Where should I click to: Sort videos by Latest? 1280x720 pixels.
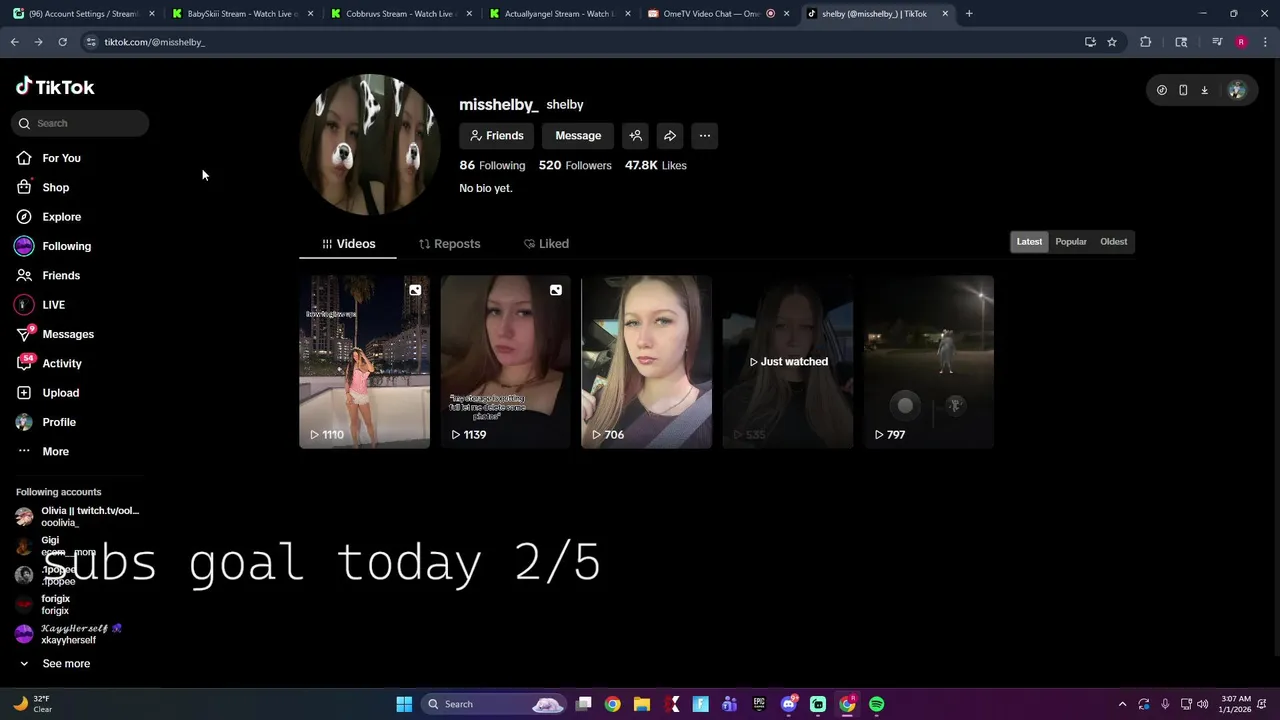1029,242
